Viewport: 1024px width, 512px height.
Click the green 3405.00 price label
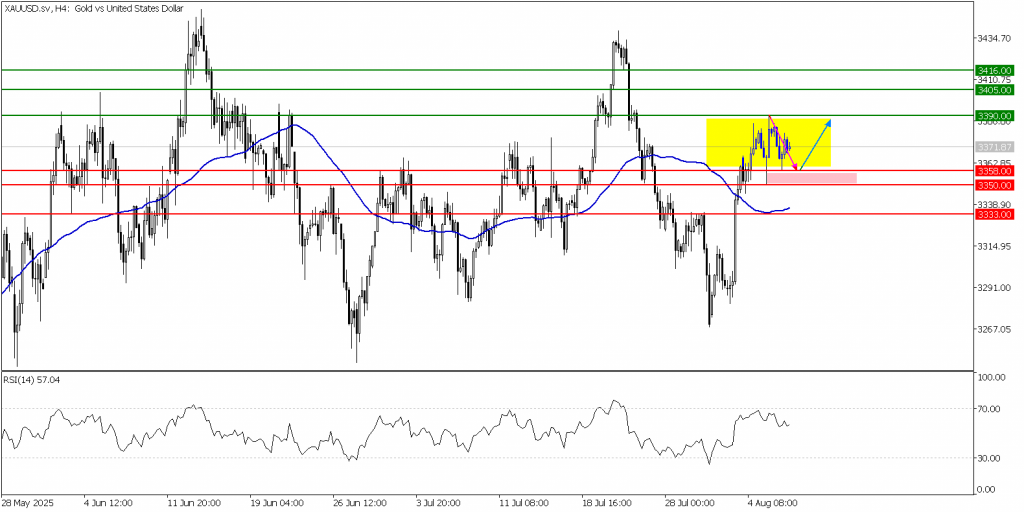click(997, 90)
